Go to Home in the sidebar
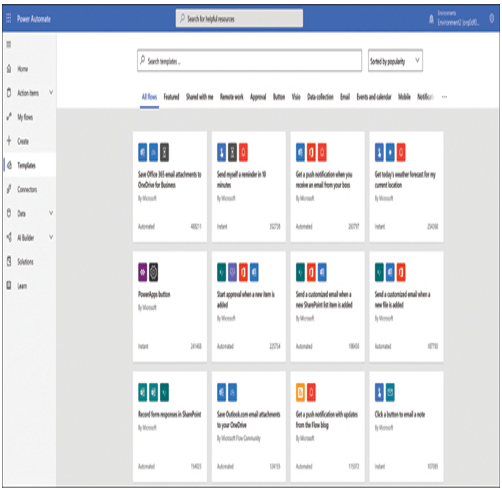This screenshot has height=490, width=502. [x=23, y=69]
